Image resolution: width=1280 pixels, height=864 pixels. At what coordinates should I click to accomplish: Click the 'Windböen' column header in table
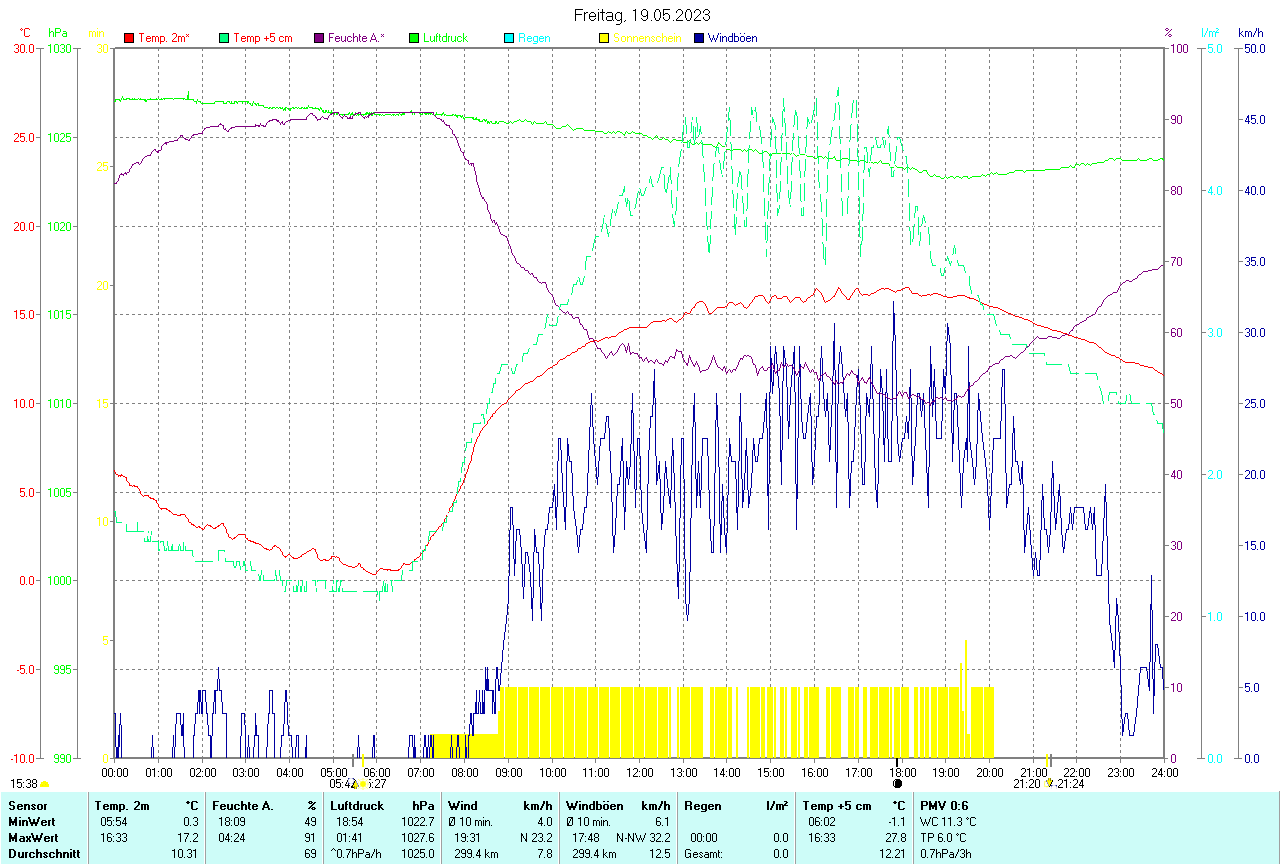(593, 805)
